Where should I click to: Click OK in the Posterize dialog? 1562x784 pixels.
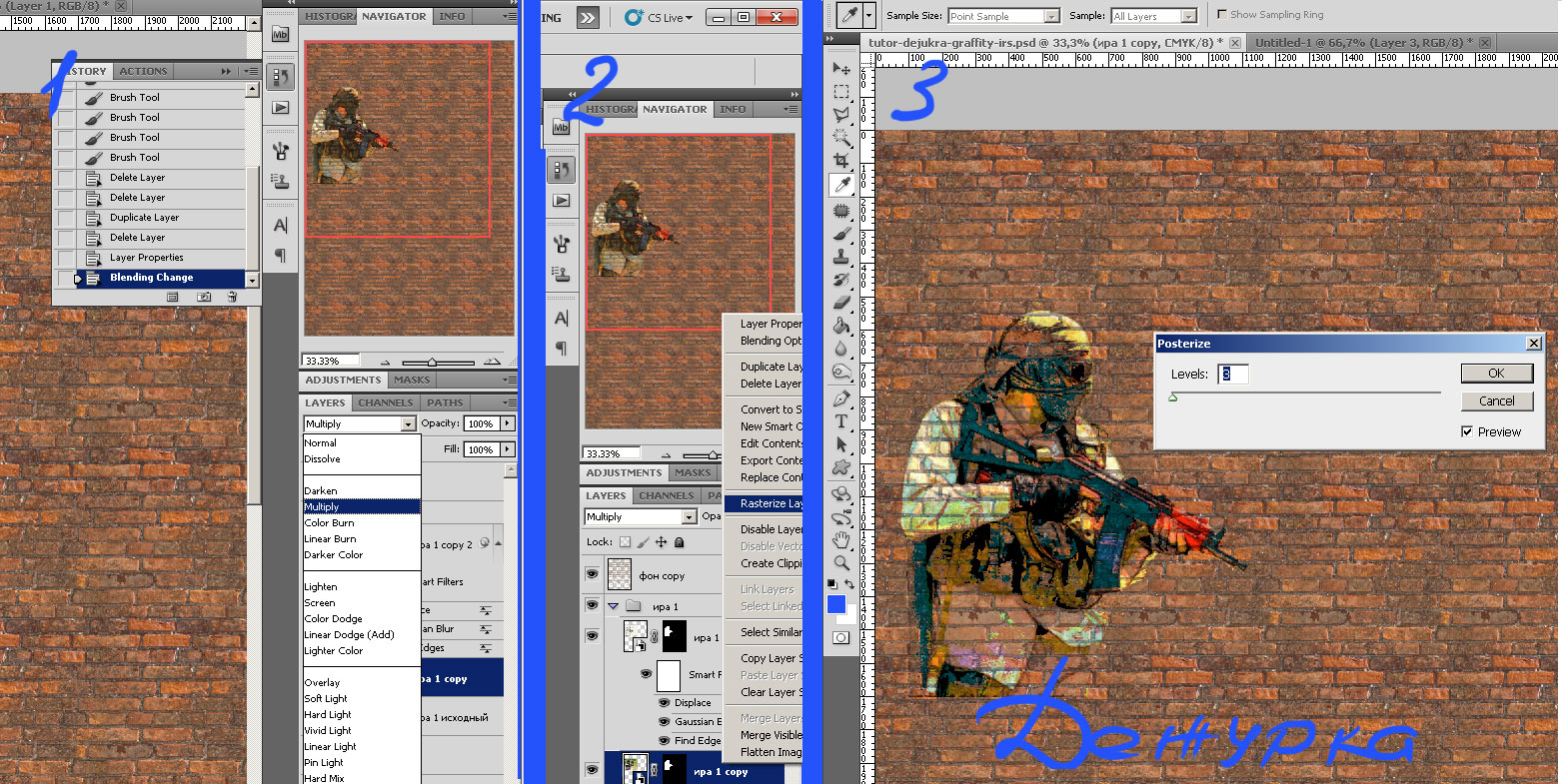[x=1496, y=373]
